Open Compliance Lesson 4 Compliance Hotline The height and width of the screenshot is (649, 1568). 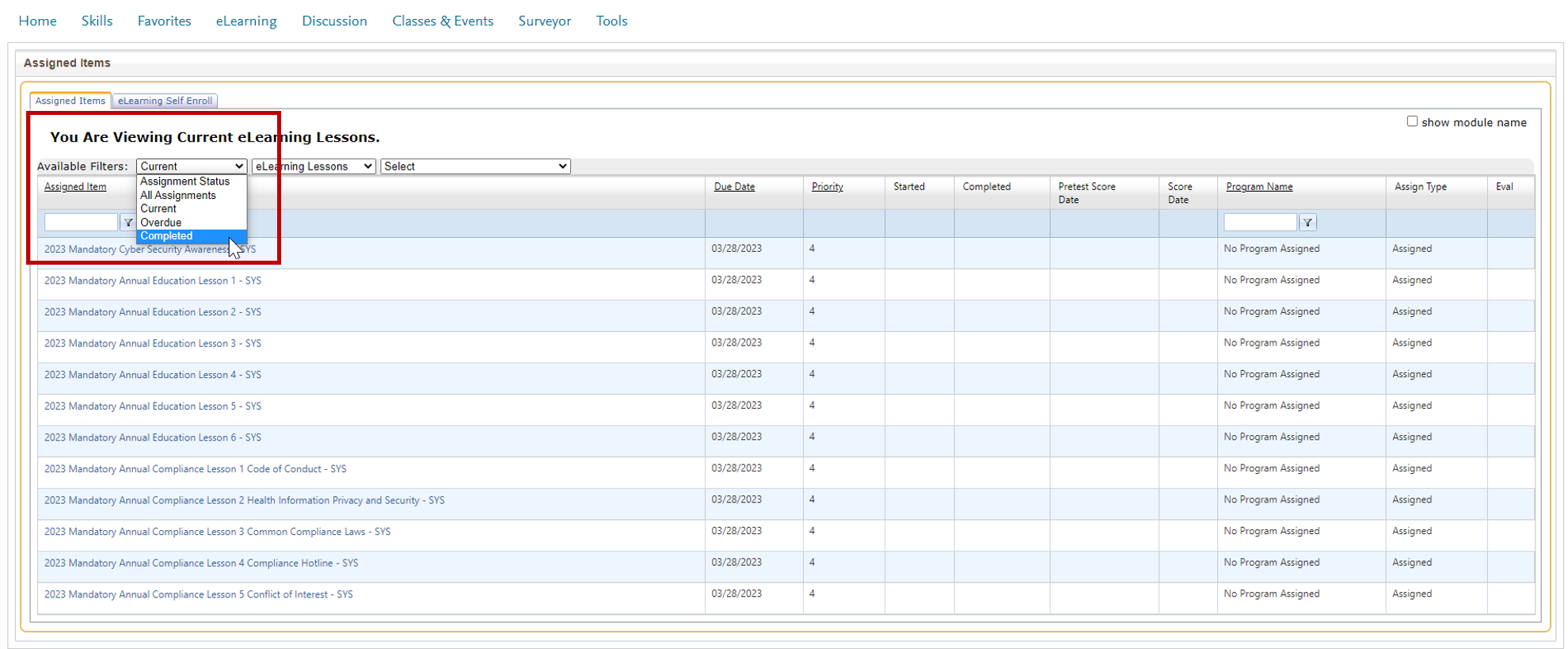pyautogui.click(x=201, y=563)
